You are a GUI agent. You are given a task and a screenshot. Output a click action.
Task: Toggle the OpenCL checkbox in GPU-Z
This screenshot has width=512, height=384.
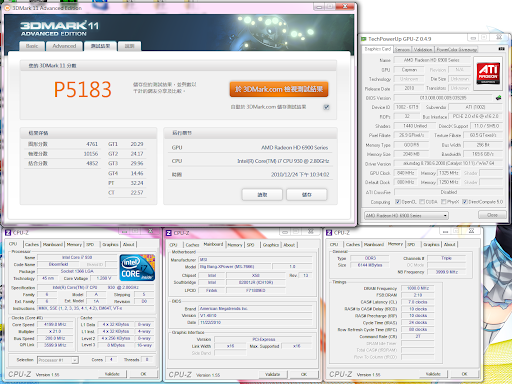[397, 202]
